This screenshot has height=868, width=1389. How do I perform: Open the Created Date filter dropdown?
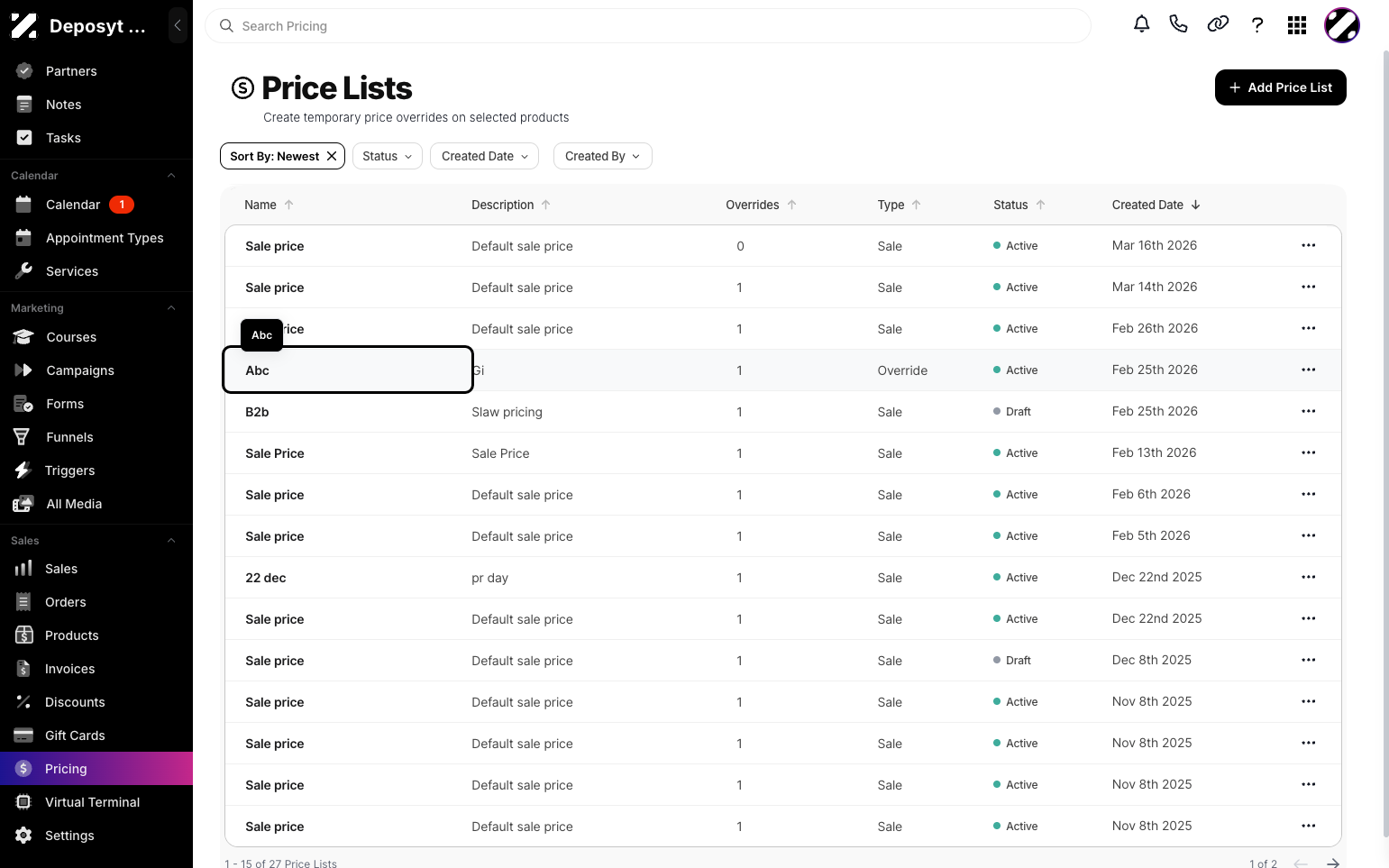pos(485,156)
